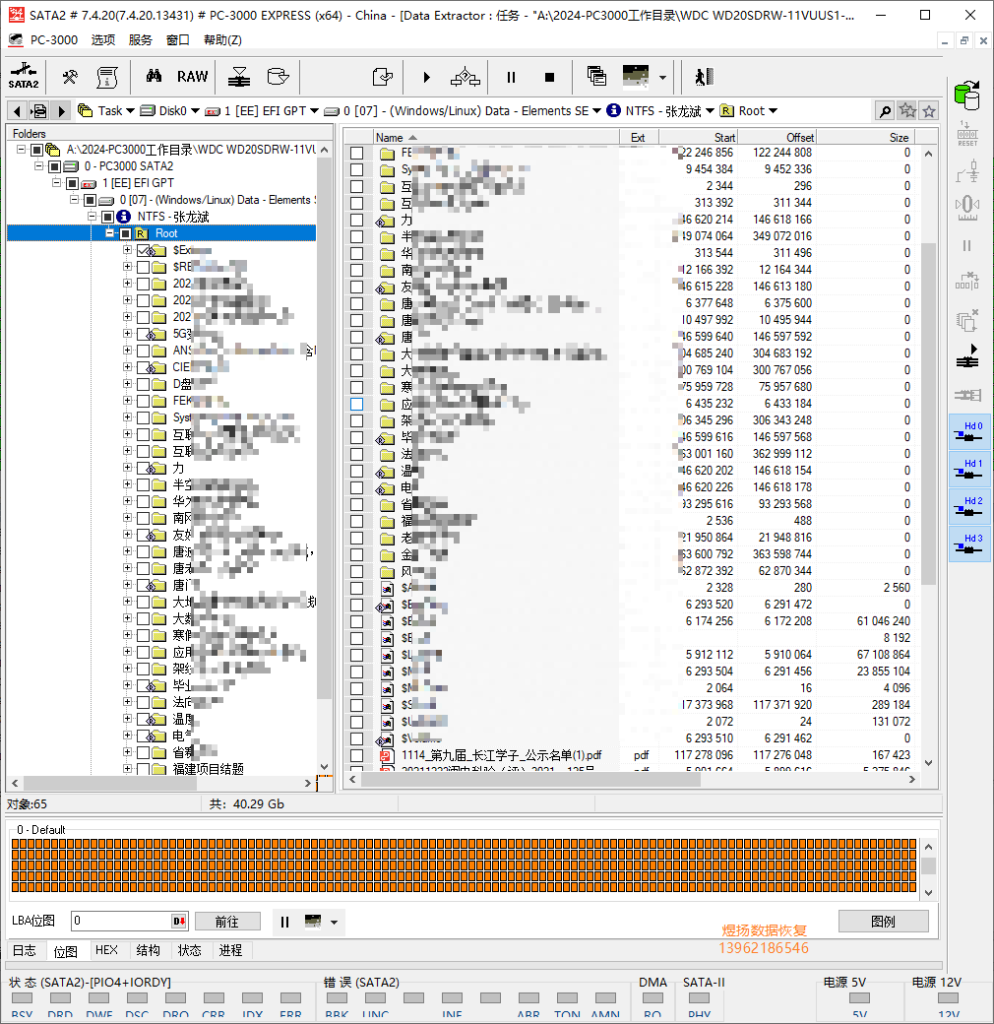Viewport: 994px width, 1024px height.
Task: Click the binoculars search icon
Action: coord(153,76)
